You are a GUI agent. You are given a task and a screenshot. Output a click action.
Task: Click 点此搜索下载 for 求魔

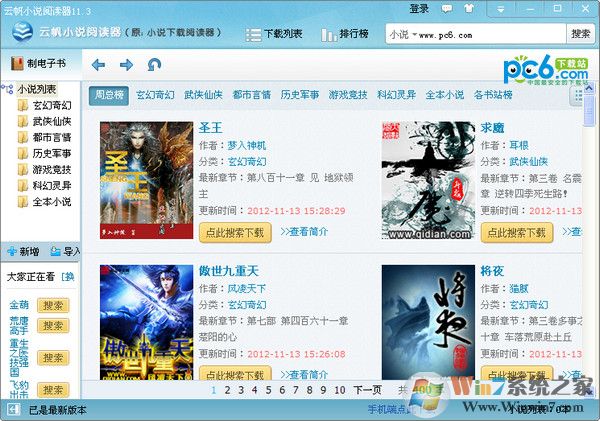point(517,233)
